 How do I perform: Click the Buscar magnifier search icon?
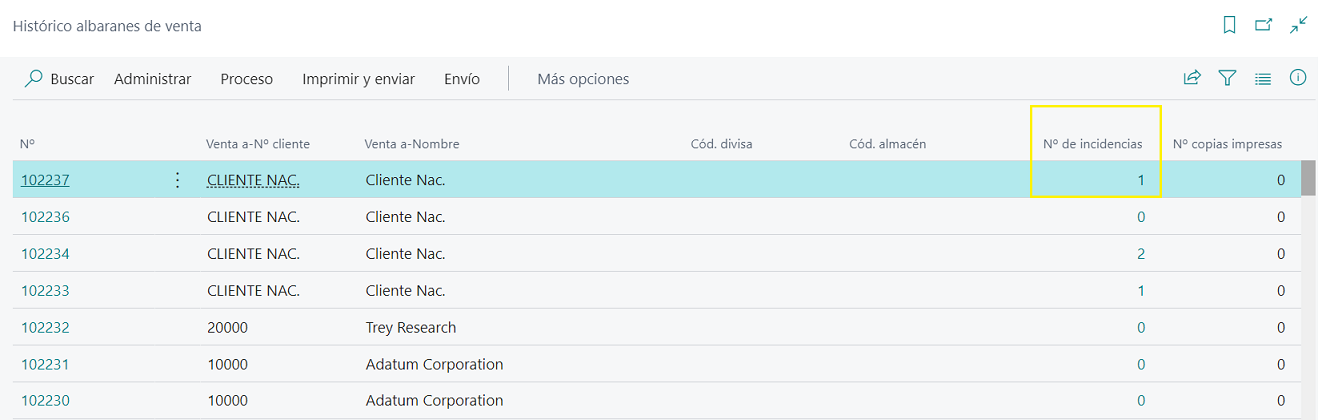(x=34, y=79)
